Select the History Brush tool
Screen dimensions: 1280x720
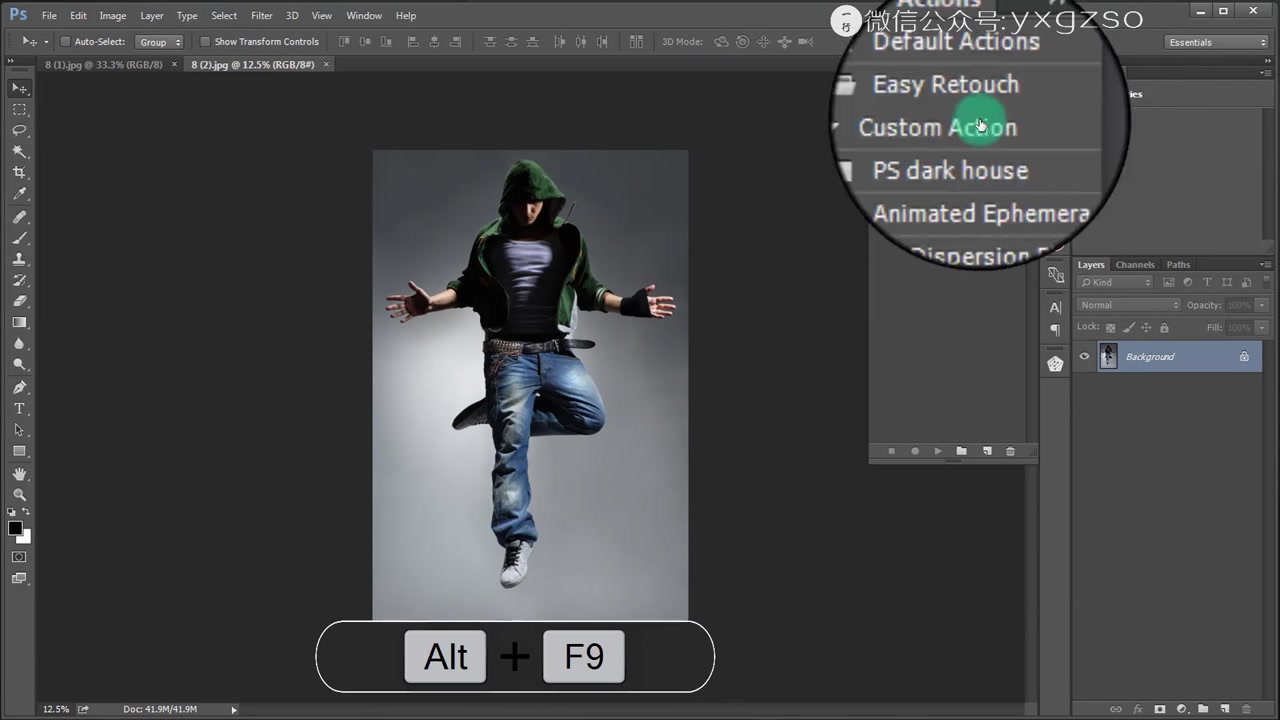pyautogui.click(x=19, y=280)
